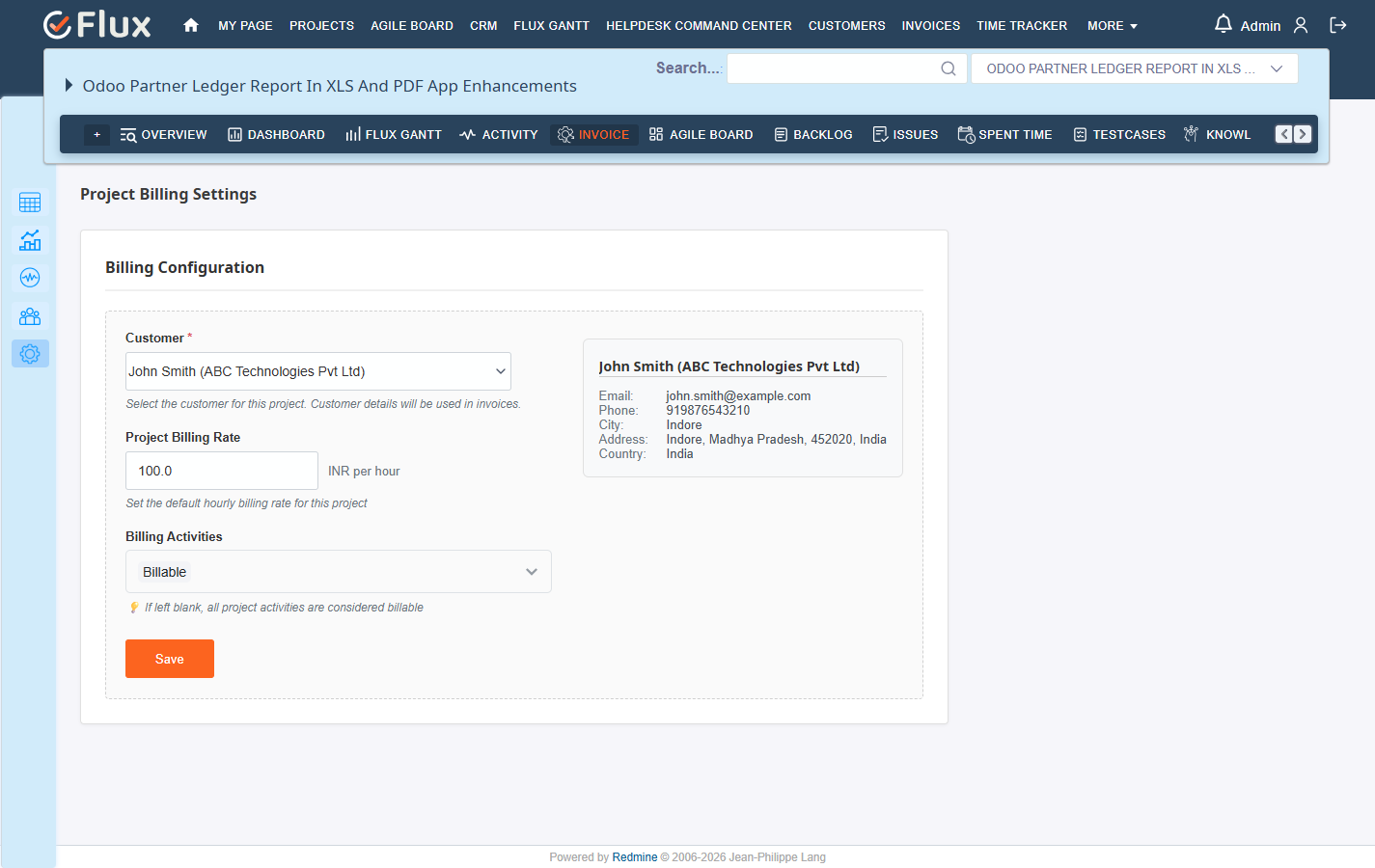Click the Project Billing Settings title

coord(168,194)
